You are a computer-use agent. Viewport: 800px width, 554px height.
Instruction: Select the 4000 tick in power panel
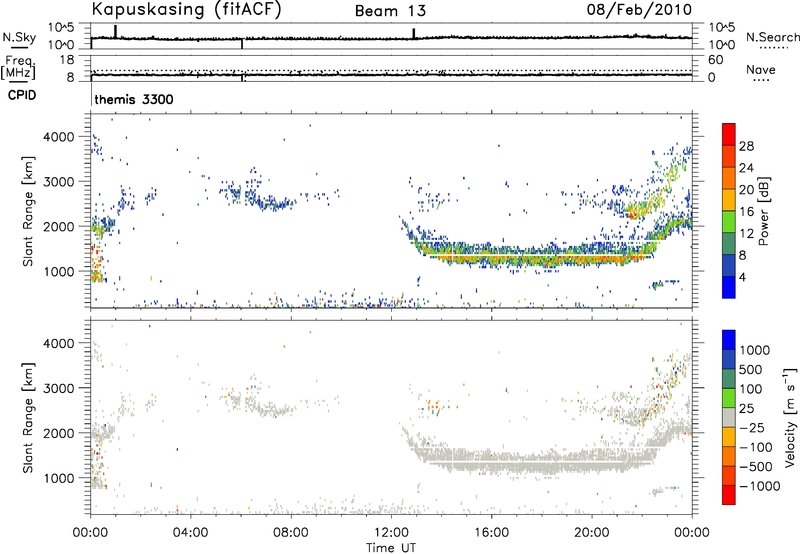[x=59, y=137]
